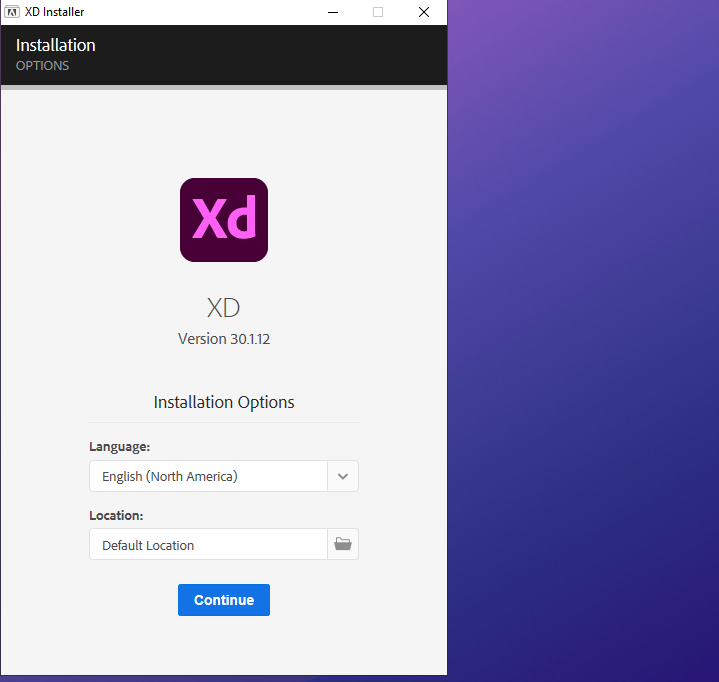Click the Adobe XD logo icon
The width and height of the screenshot is (719, 682).
224,220
